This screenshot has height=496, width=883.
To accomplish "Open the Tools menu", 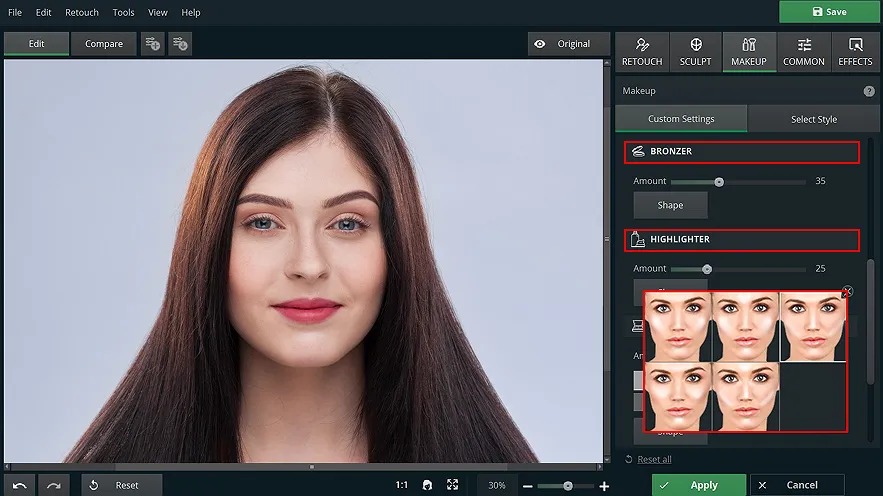I will [123, 12].
